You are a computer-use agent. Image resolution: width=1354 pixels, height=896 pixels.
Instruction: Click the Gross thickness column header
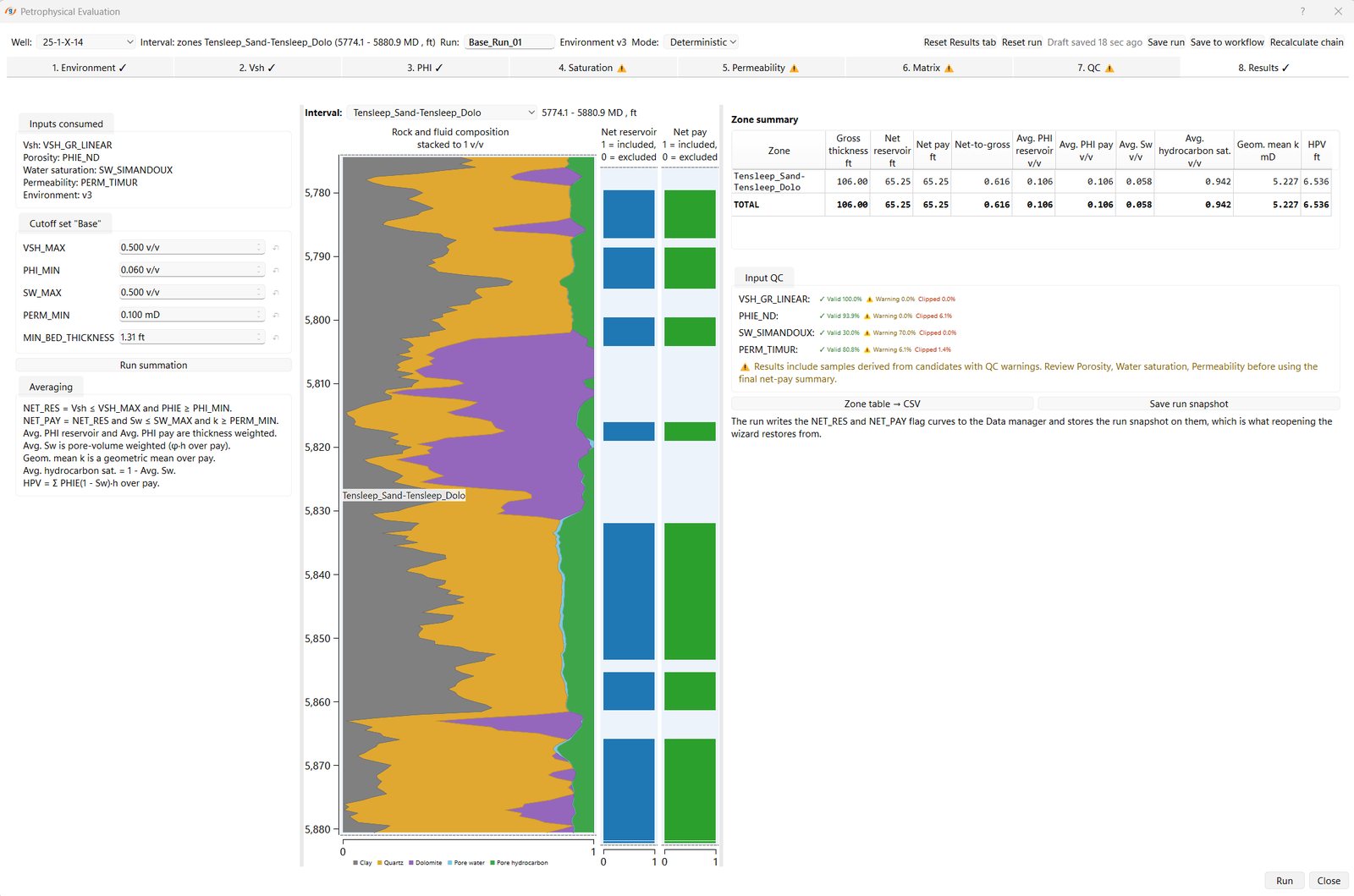848,151
